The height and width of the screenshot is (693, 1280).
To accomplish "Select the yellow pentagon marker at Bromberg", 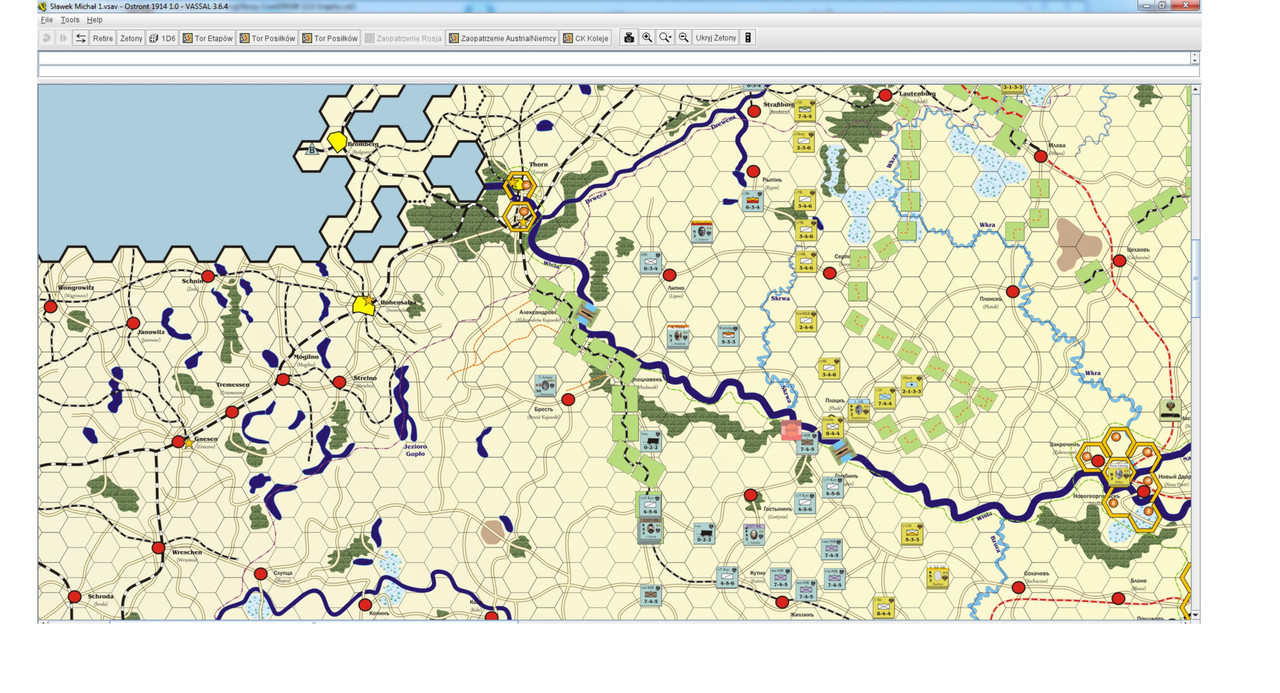I will coord(338,142).
